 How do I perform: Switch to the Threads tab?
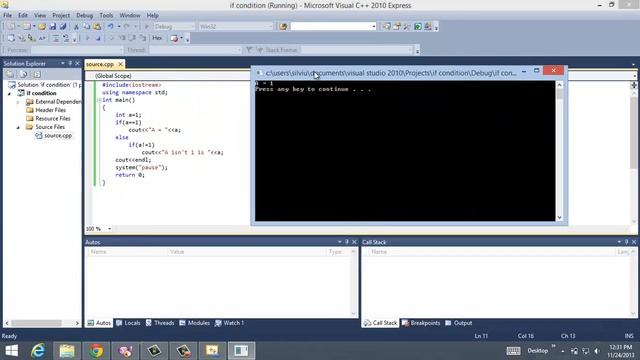click(x=160, y=323)
